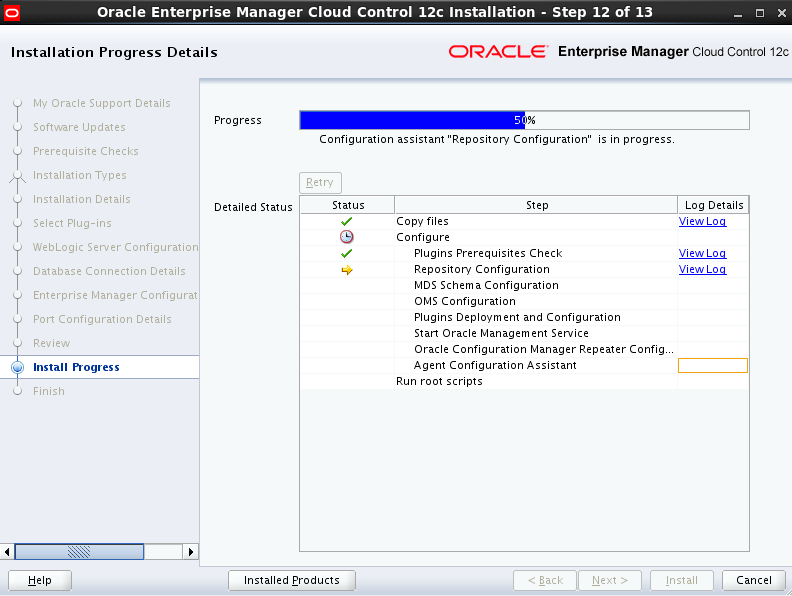Select the Review step
This screenshot has width=792, height=596.
tap(52, 343)
